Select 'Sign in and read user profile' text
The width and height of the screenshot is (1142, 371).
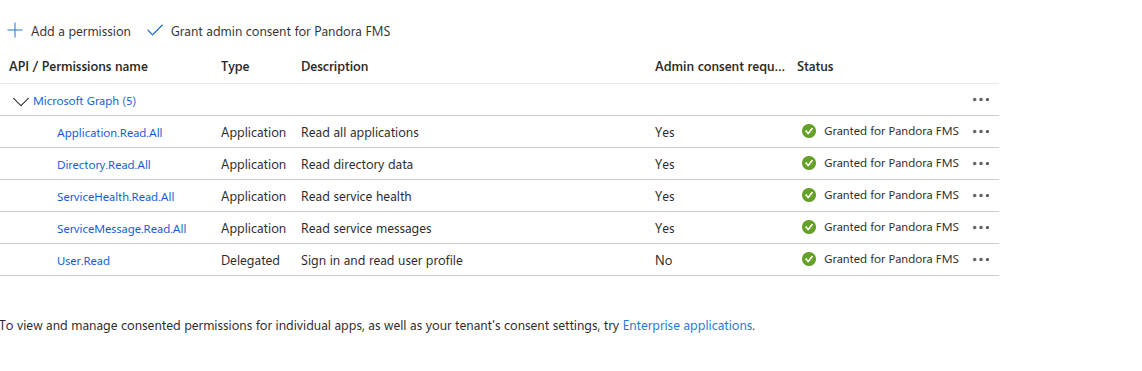(382, 260)
